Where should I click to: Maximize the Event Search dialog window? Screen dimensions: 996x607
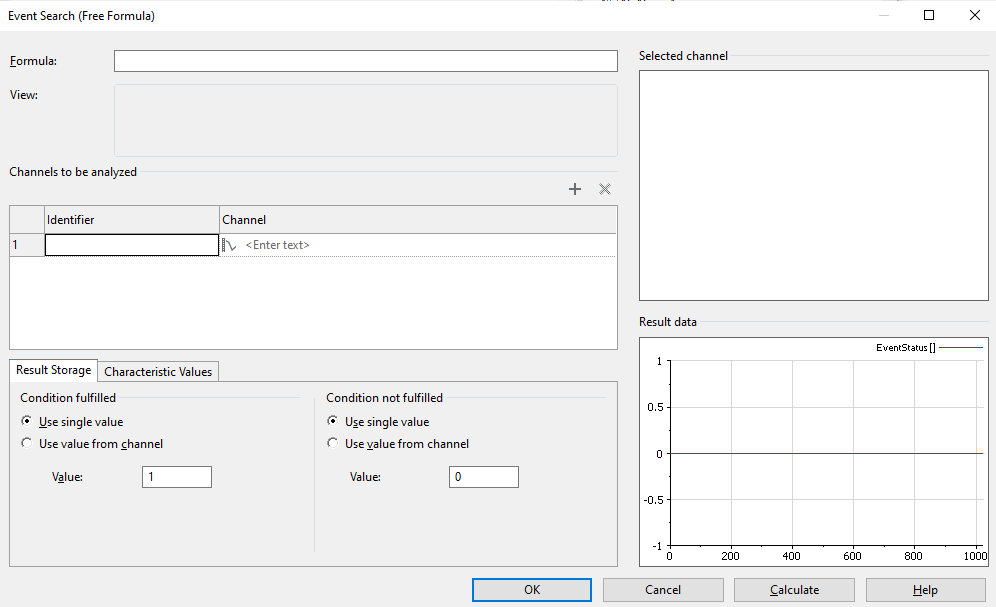click(929, 15)
